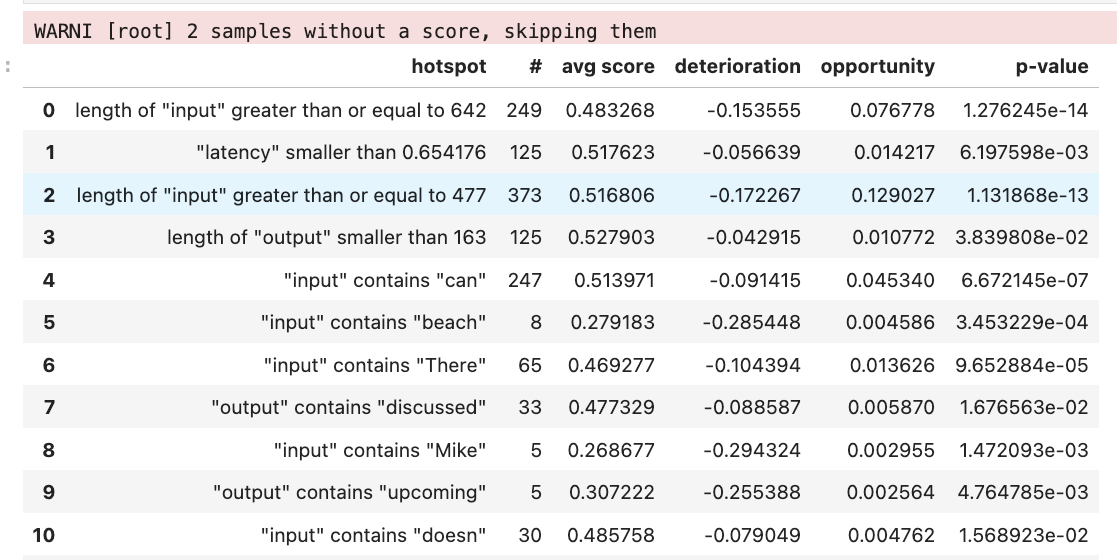Select hotspot '"input" contains "Mike"'
This screenshot has width=1117, height=560.
[x=379, y=450]
